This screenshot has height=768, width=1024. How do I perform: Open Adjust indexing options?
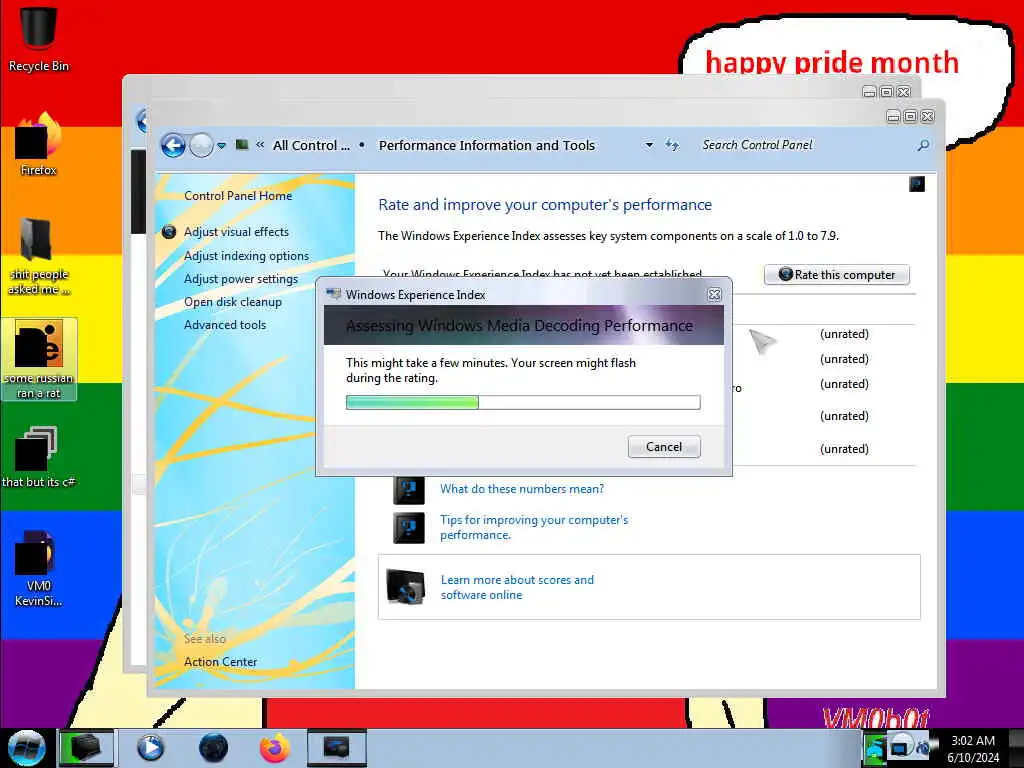[246, 256]
